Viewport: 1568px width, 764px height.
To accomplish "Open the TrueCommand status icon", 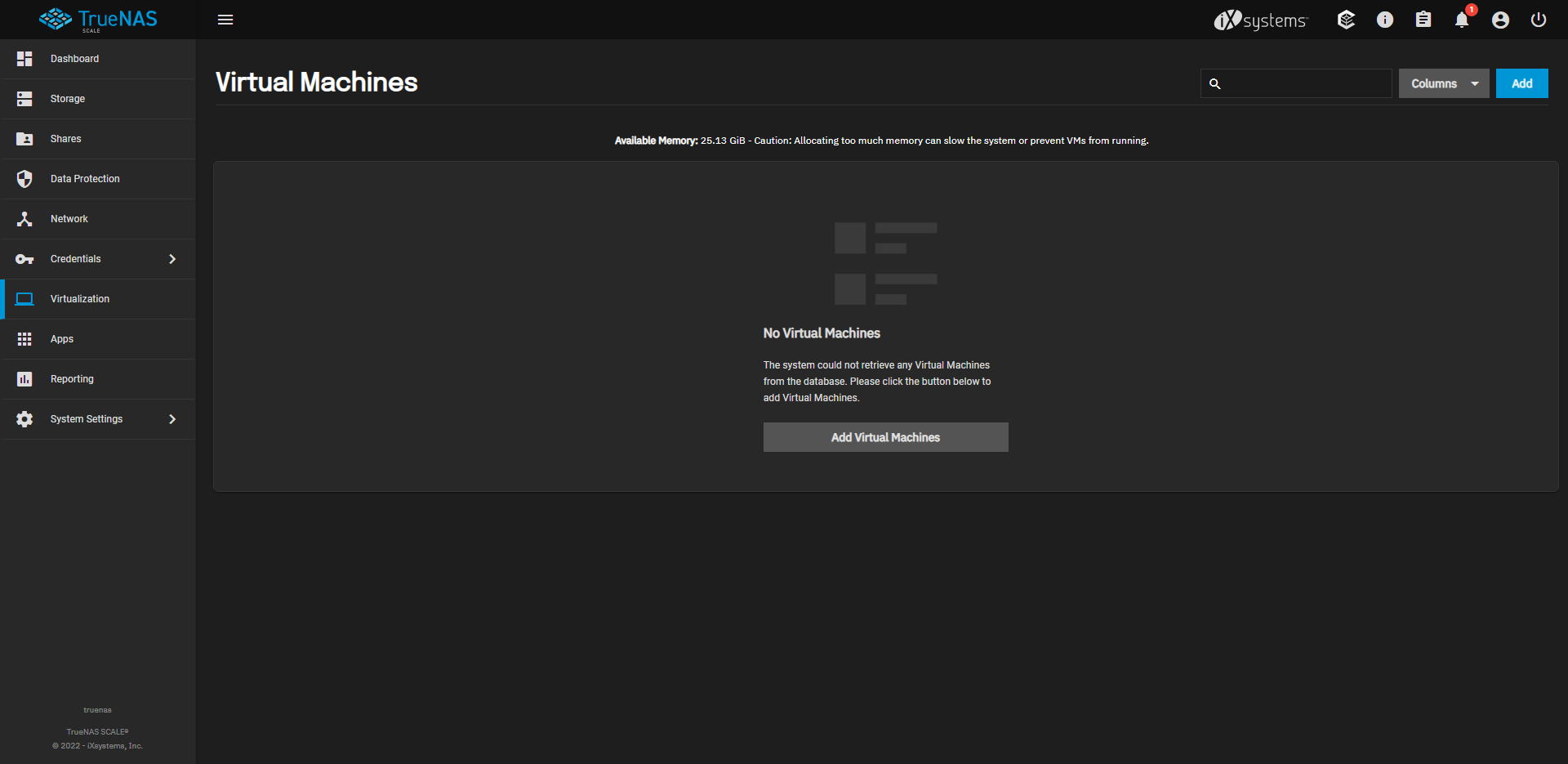I will coord(1346,20).
